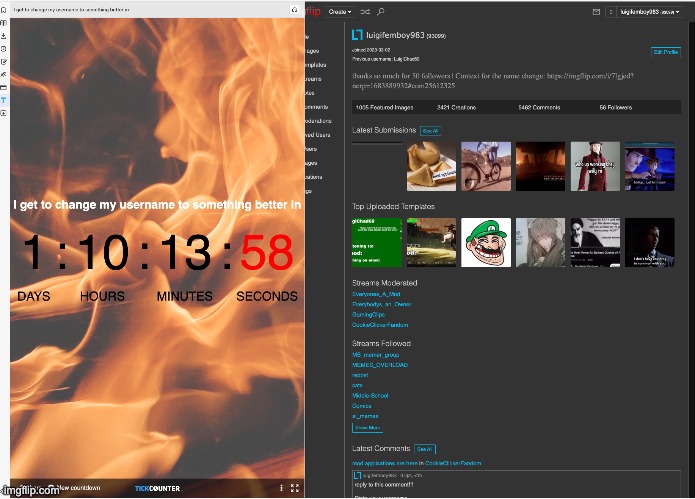Click the Templates item in Imgflip sidebar
Image resolution: width=695 pixels, height=499 pixels.
point(316,65)
